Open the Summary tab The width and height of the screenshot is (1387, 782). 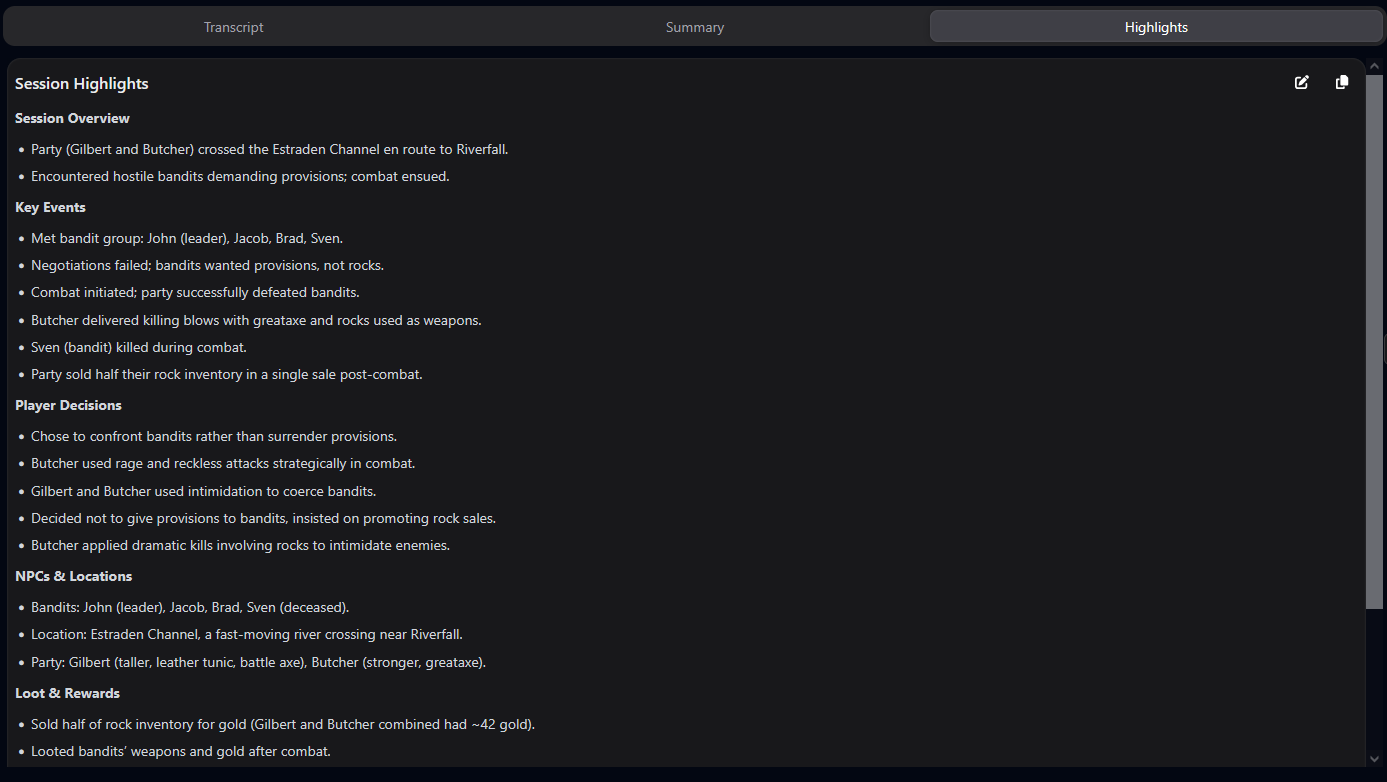pos(695,27)
